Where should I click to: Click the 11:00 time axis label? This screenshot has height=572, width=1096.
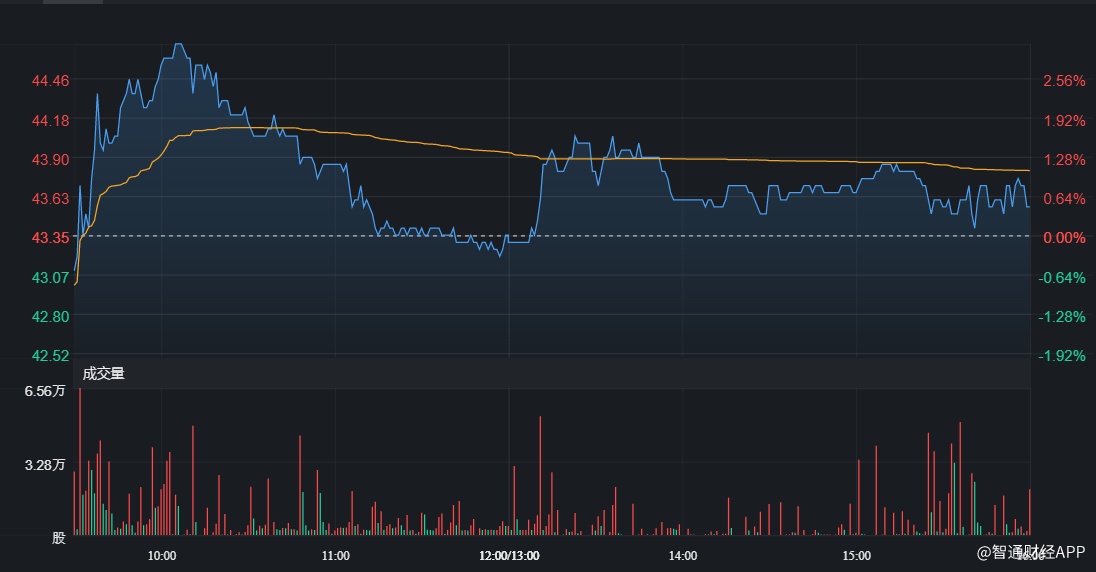[336, 556]
